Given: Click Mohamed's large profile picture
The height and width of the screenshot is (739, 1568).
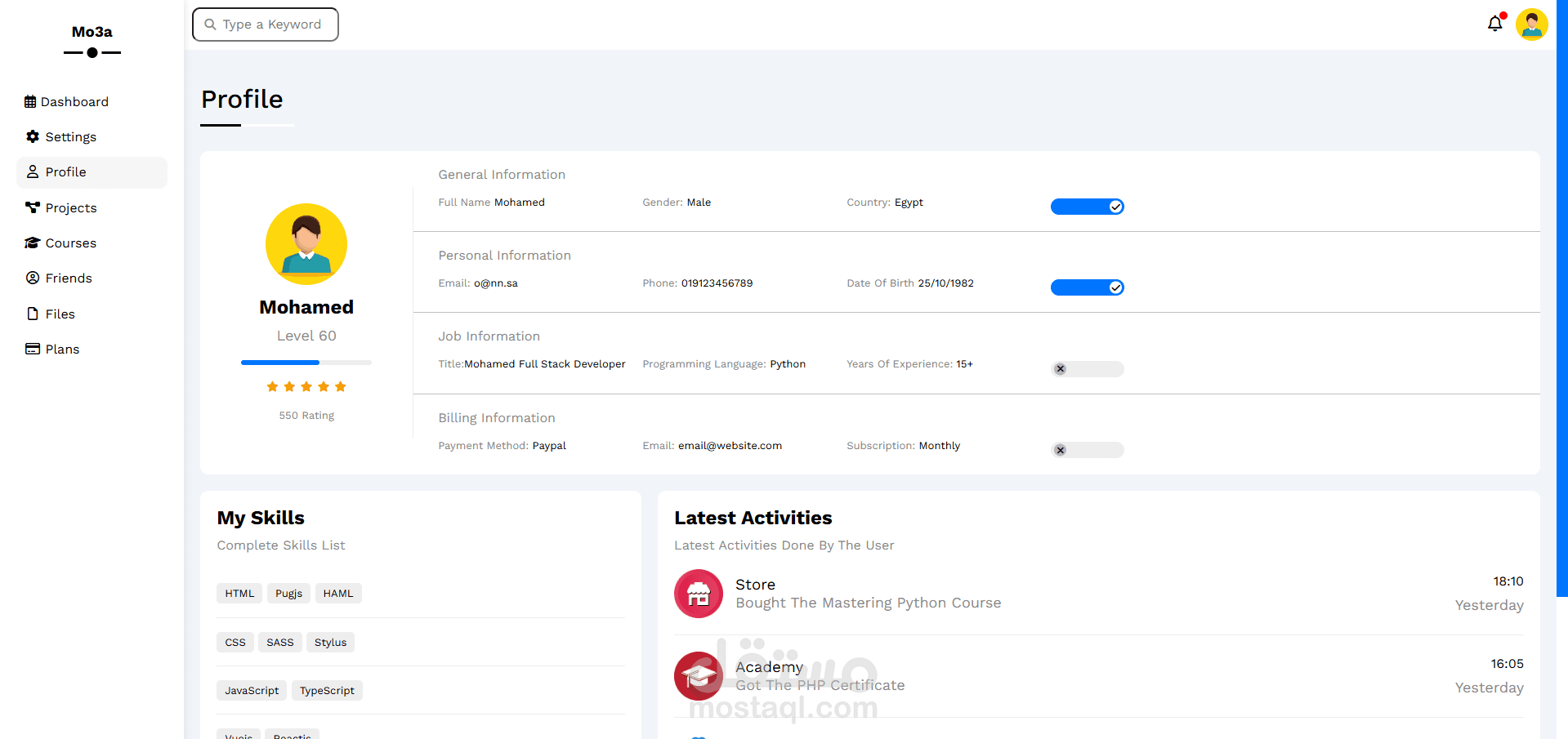Looking at the screenshot, I should [x=306, y=244].
